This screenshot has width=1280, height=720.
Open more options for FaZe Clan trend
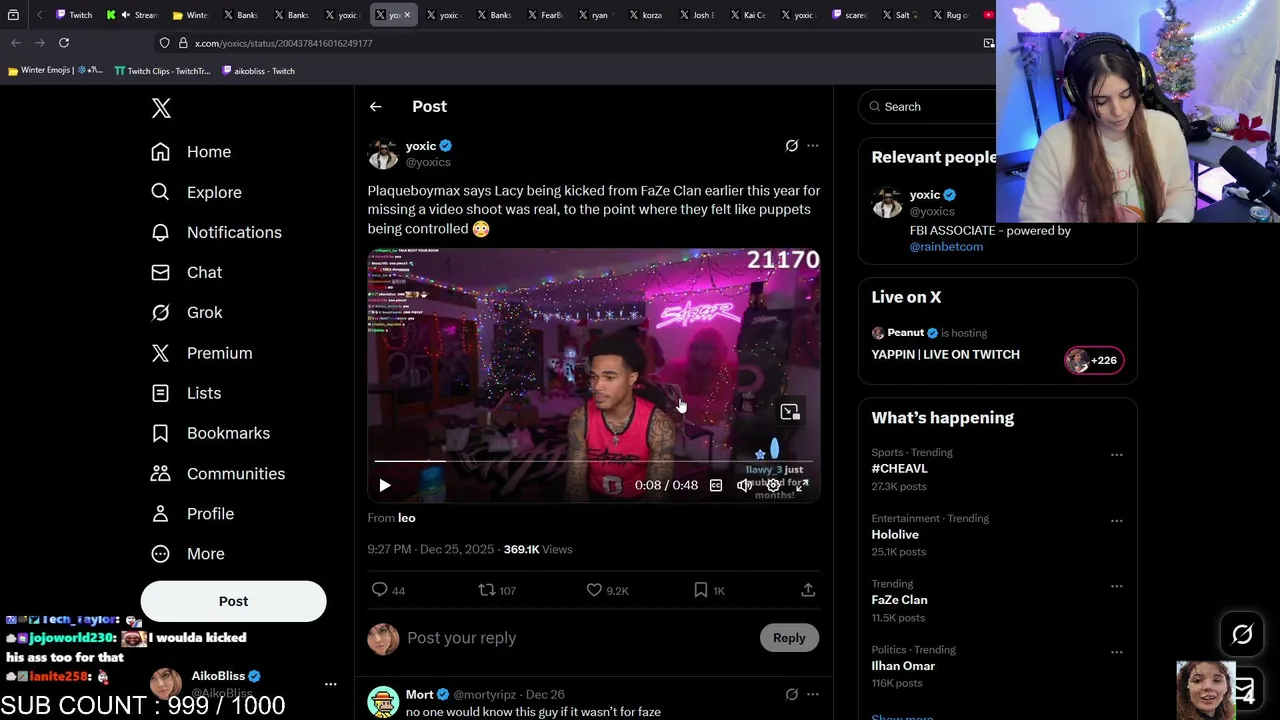[1116, 586]
